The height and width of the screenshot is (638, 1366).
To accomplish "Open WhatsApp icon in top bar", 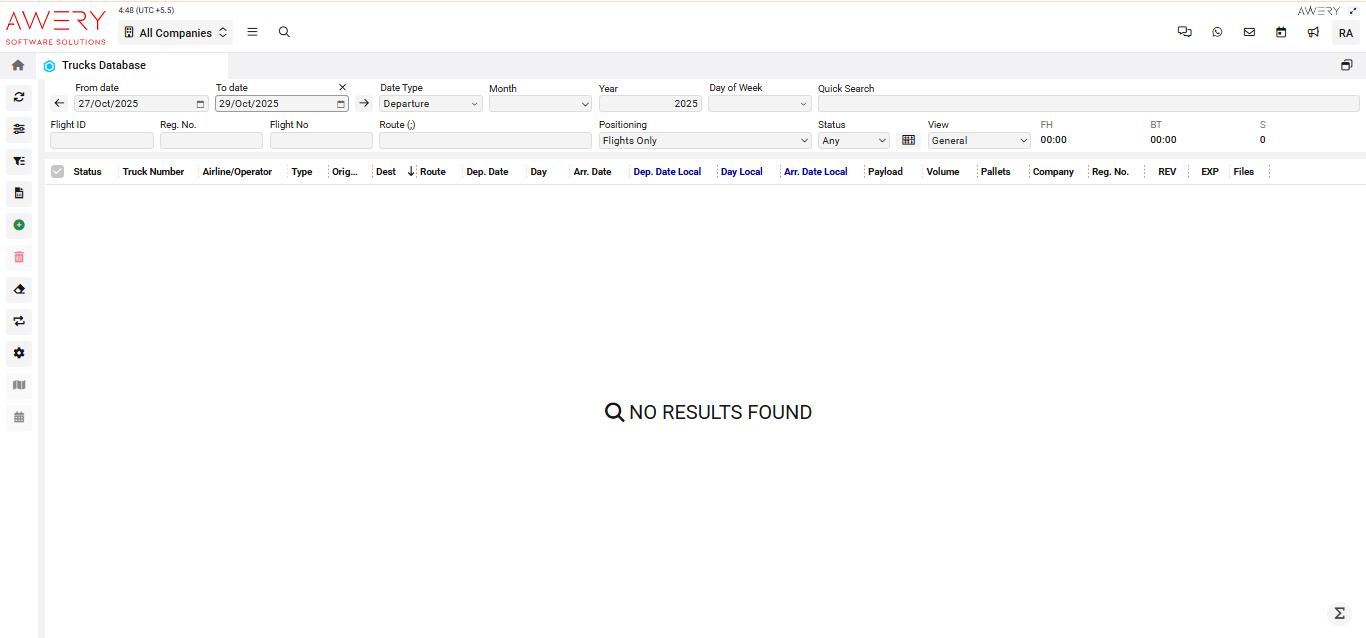I will tap(1217, 32).
